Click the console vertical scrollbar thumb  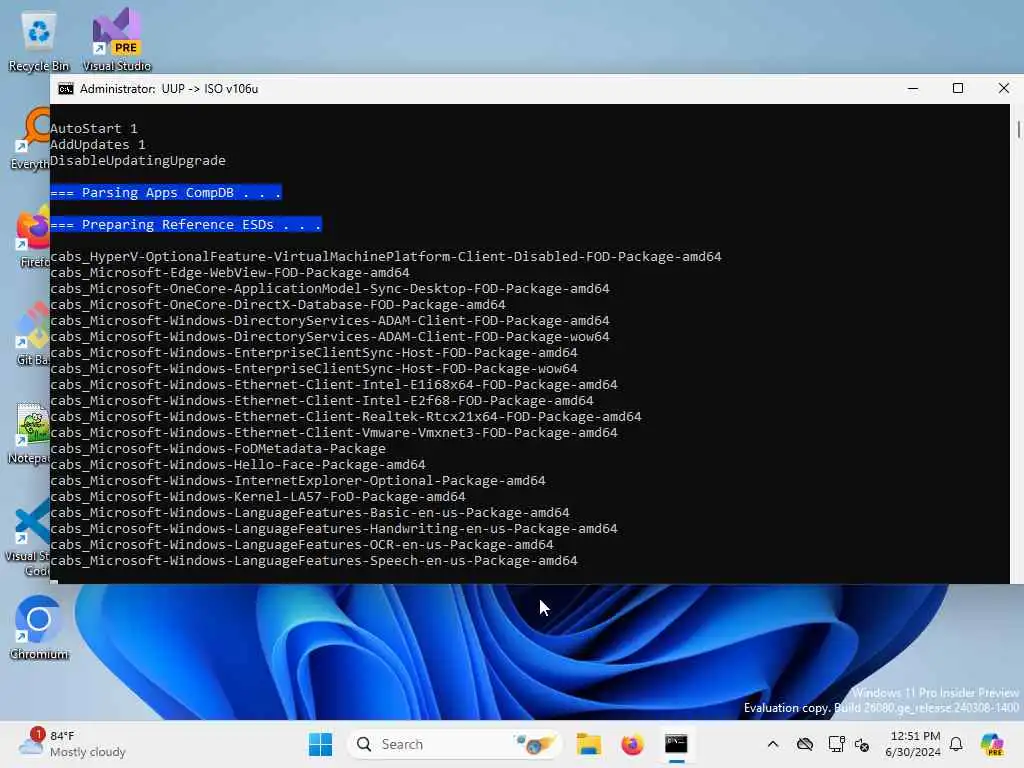coord(1018,129)
